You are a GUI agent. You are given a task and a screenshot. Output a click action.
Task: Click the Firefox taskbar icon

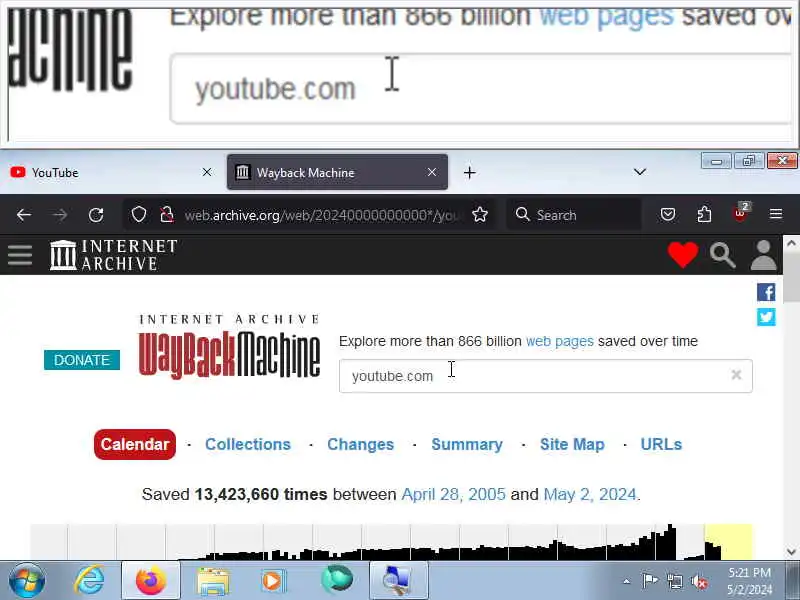[x=151, y=580]
